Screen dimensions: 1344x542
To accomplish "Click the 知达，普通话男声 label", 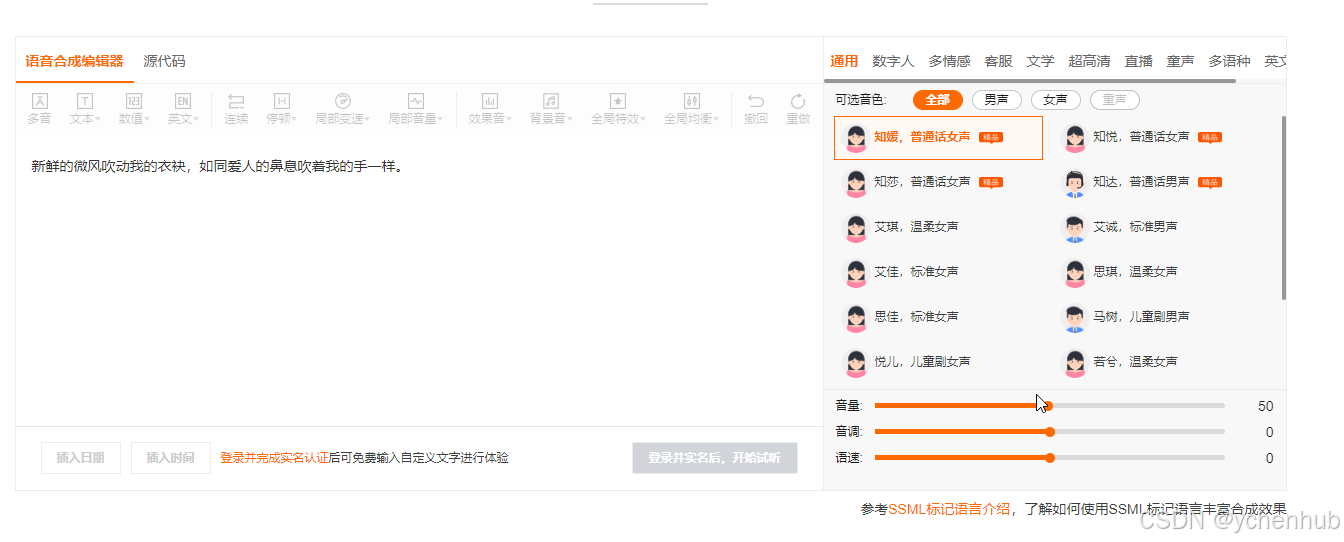I will point(1141,182).
